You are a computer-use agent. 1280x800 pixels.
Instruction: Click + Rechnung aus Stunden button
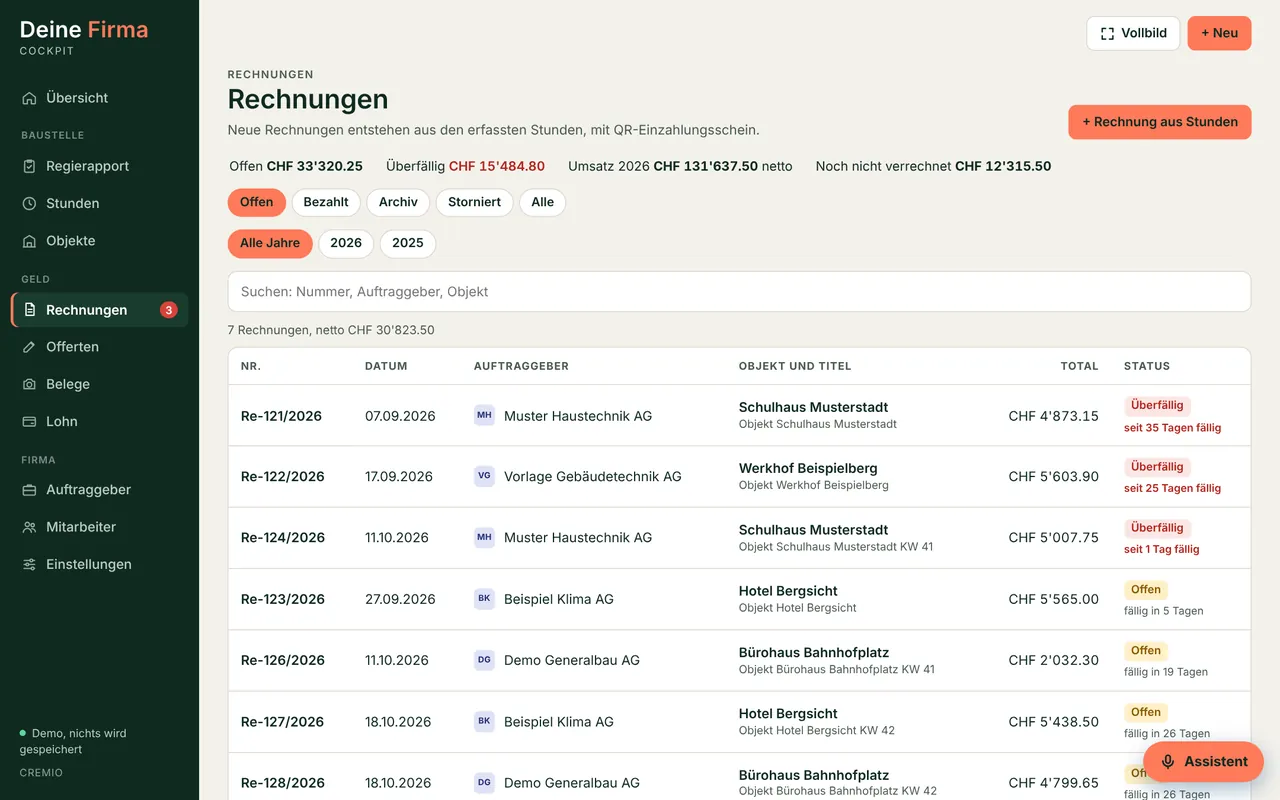(x=1160, y=122)
